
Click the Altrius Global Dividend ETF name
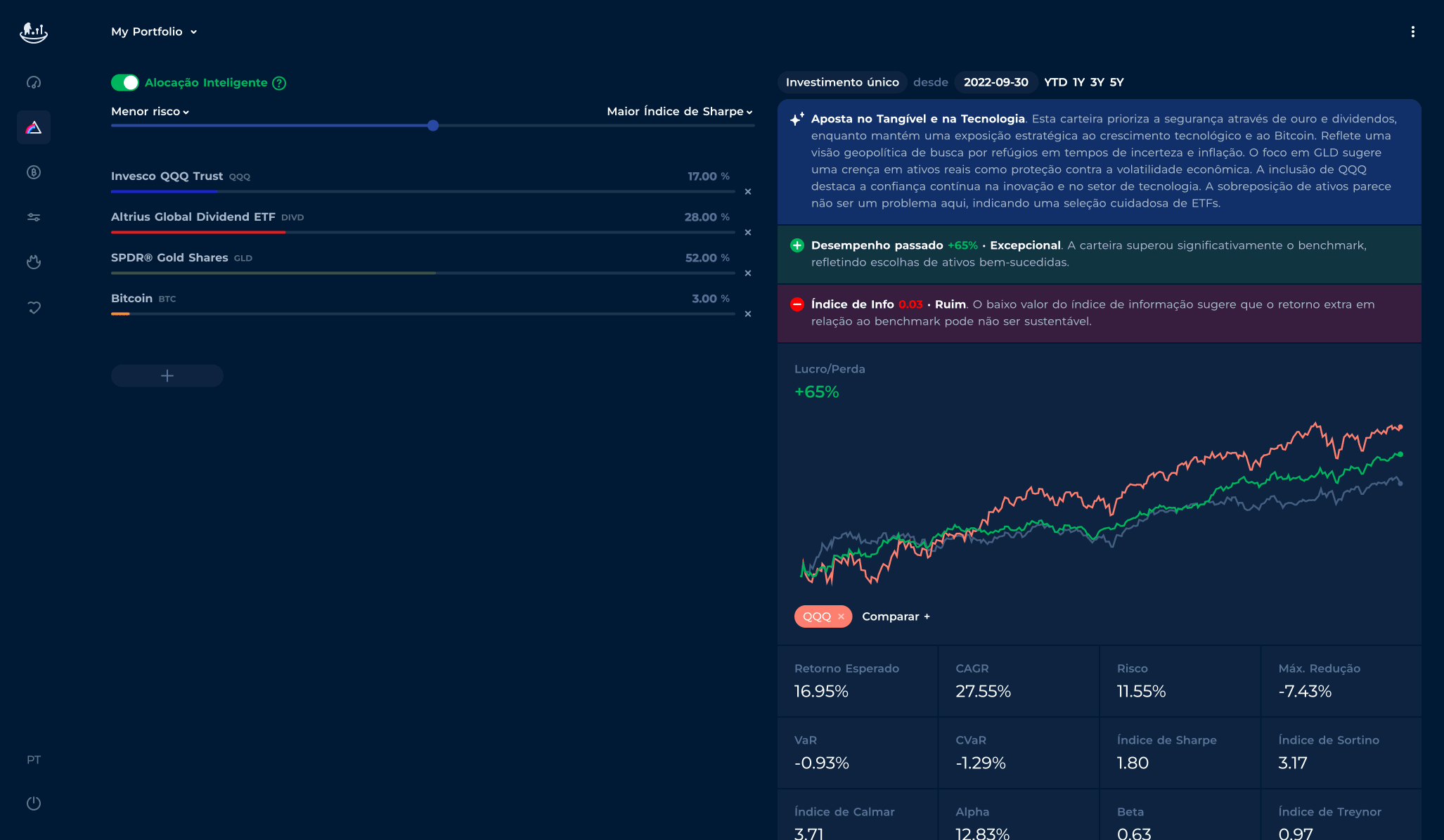pyautogui.click(x=193, y=217)
